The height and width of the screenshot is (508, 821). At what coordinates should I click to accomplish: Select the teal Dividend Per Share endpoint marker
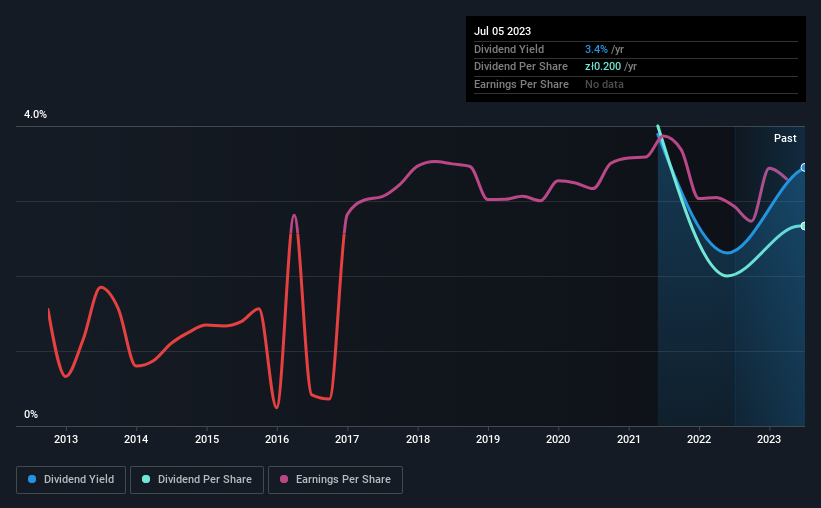[x=804, y=226]
